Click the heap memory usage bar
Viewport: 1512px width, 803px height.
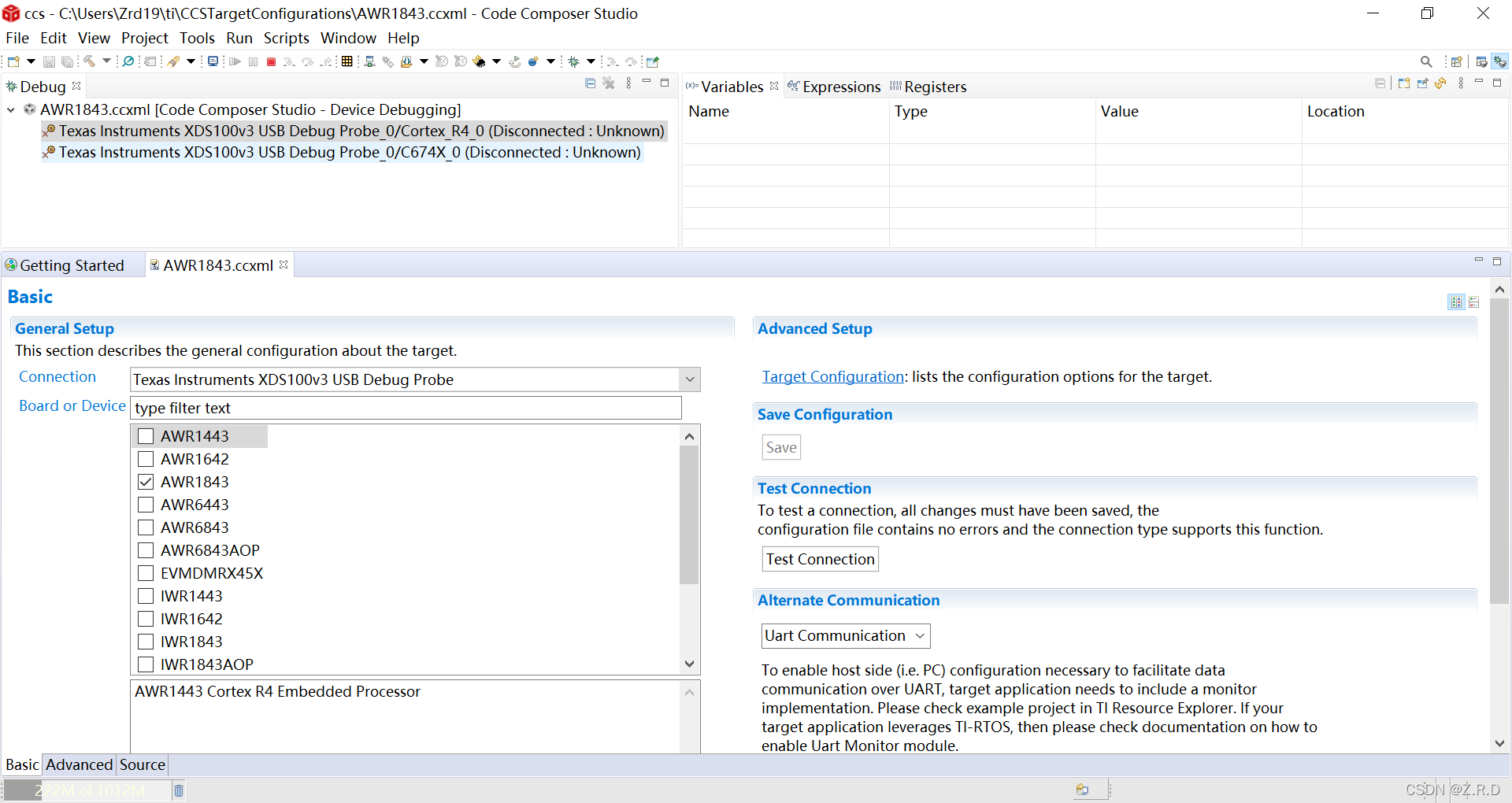[87, 790]
